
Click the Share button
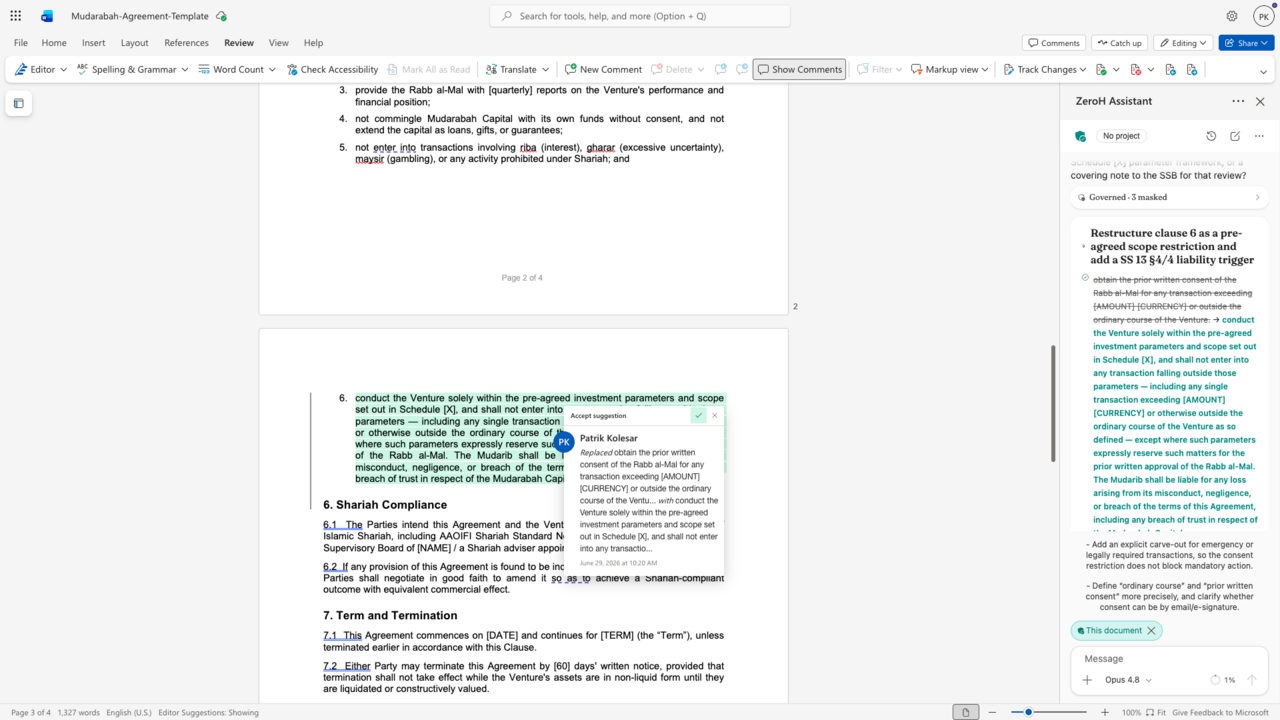[1246, 43]
